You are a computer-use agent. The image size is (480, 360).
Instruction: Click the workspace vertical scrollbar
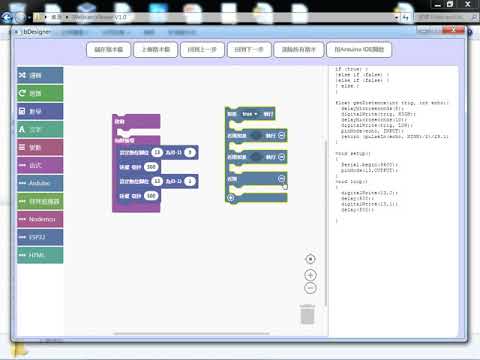(x=326, y=223)
